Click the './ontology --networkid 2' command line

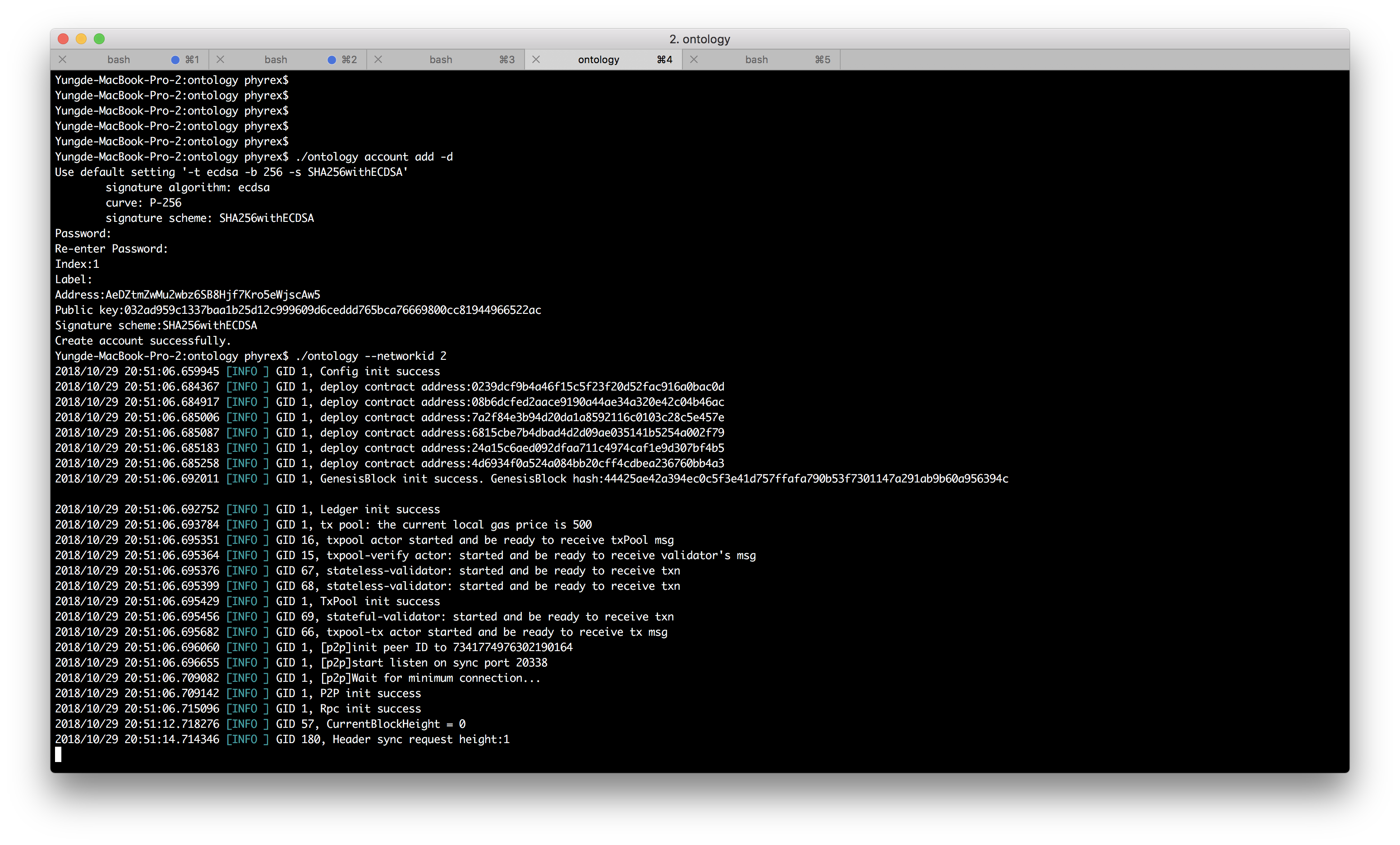371,356
